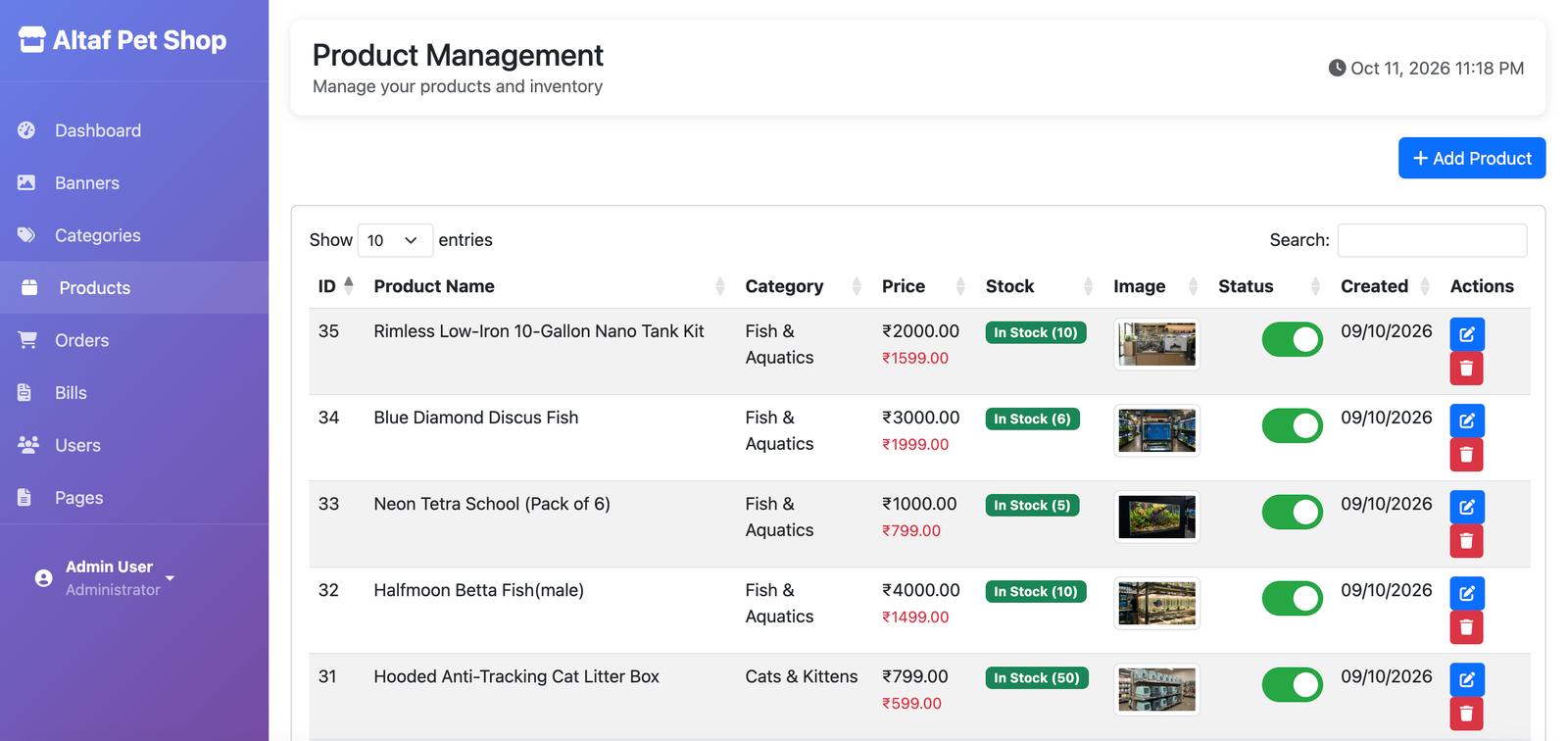Edit the Neon Tetra School product
Image resolution: width=1568 pixels, height=741 pixels.
pyautogui.click(x=1467, y=507)
